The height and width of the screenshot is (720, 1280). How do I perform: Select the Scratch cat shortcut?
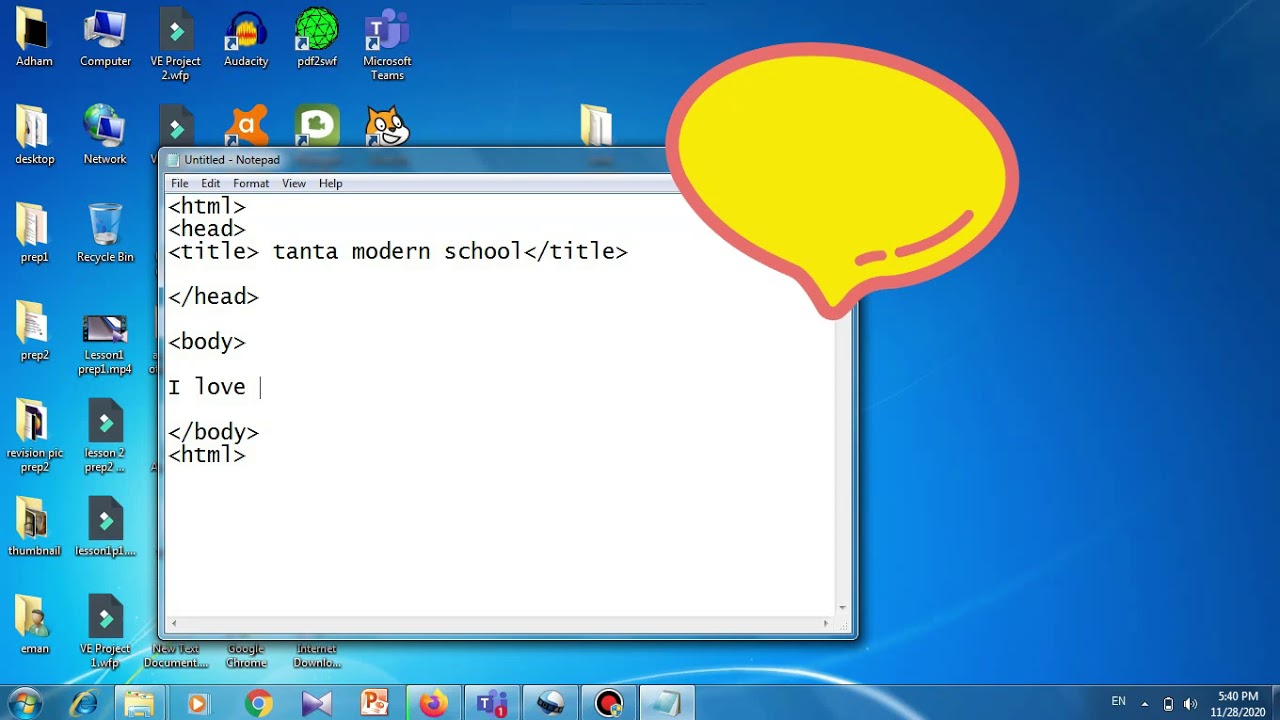(387, 126)
